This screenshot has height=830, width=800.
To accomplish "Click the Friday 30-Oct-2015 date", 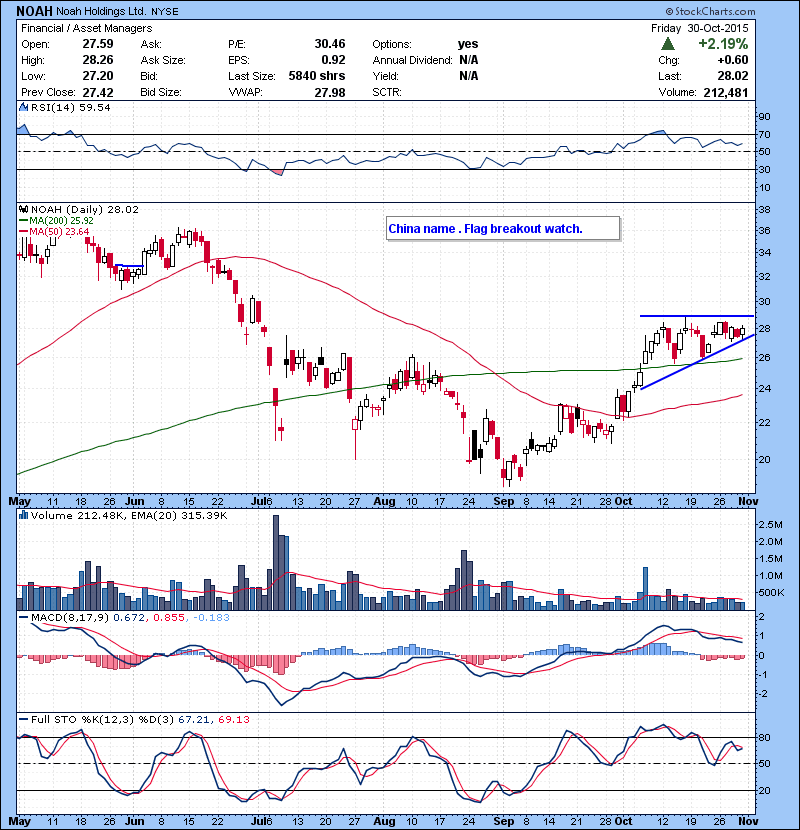I will tap(699, 28).
